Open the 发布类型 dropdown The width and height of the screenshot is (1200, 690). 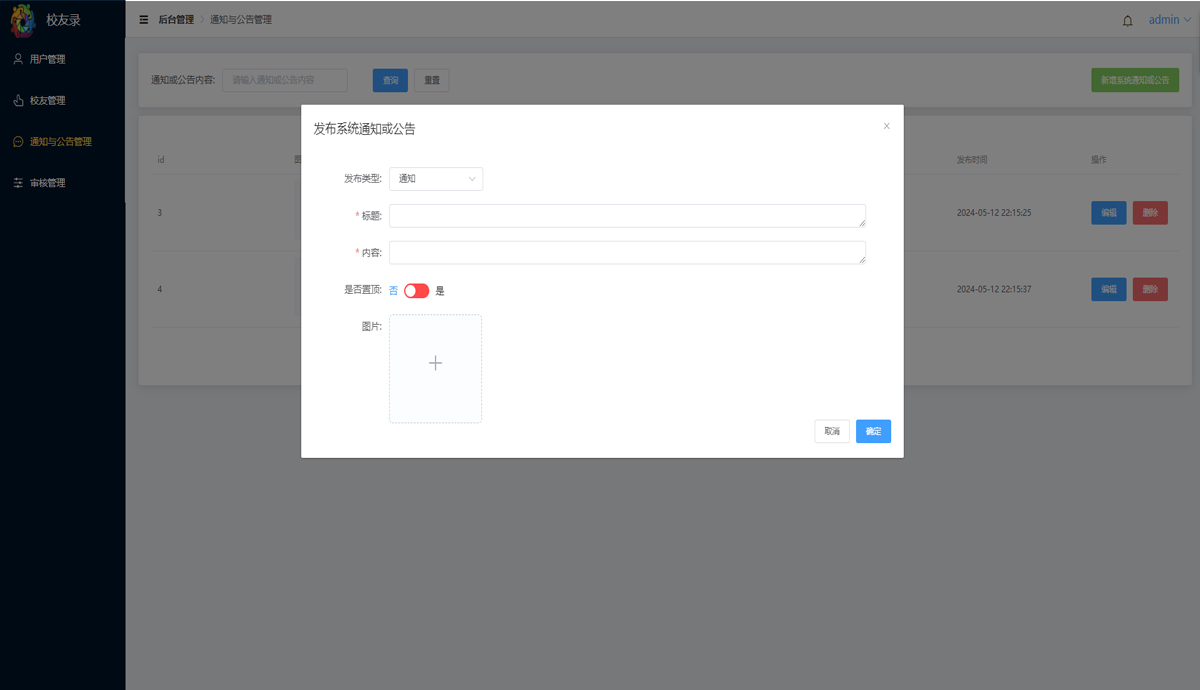tap(435, 179)
